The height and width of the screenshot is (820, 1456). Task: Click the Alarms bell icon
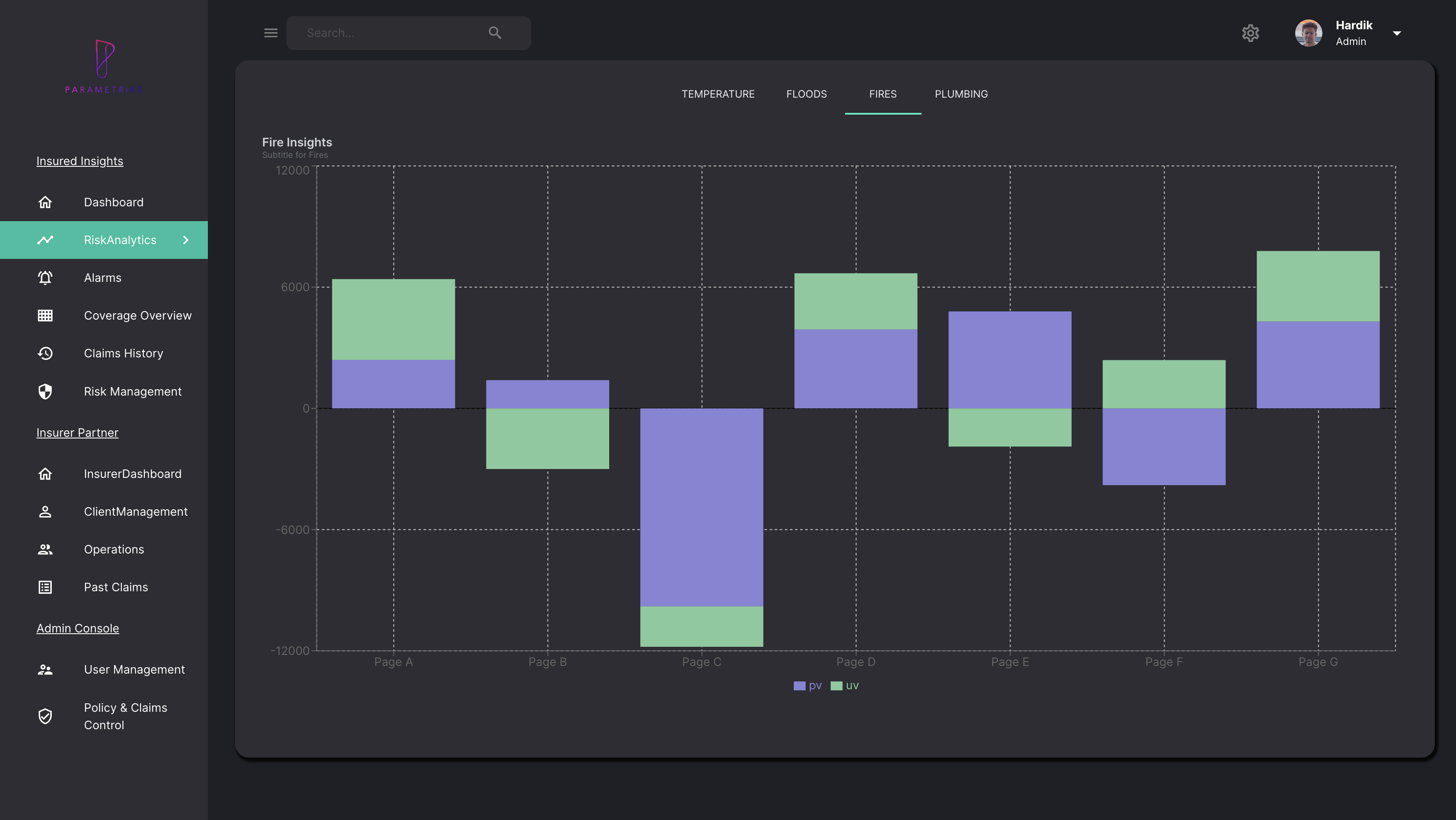45,278
